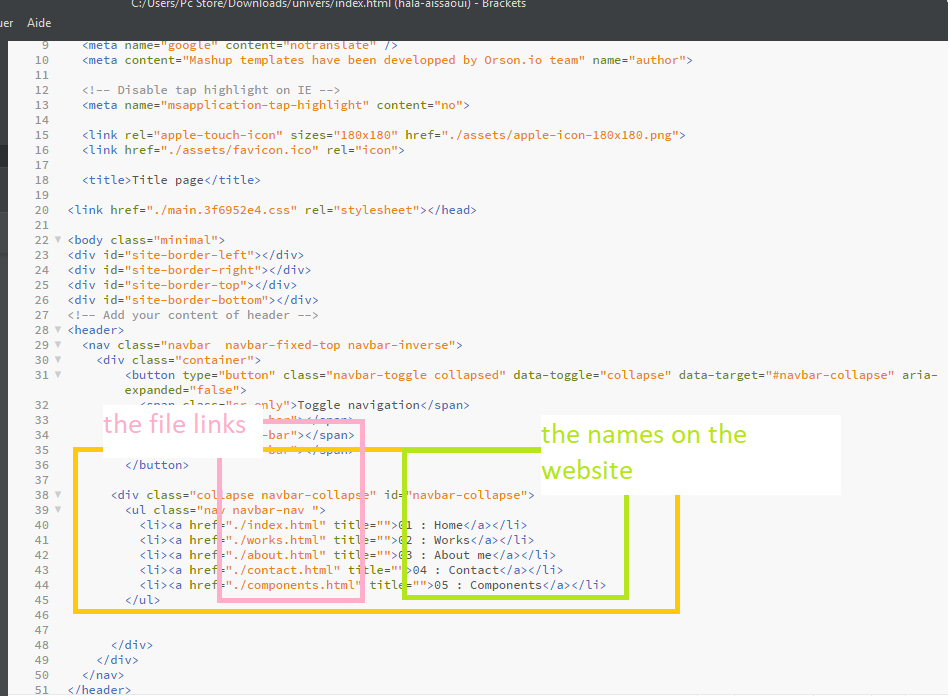950x696 pixels.
Task: Click the "site-border-top" id value
Action: [185, 285]
